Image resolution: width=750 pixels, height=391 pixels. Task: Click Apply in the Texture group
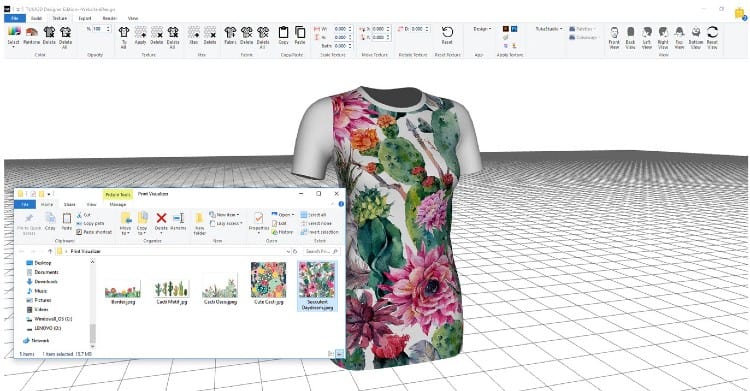[140, 36]
